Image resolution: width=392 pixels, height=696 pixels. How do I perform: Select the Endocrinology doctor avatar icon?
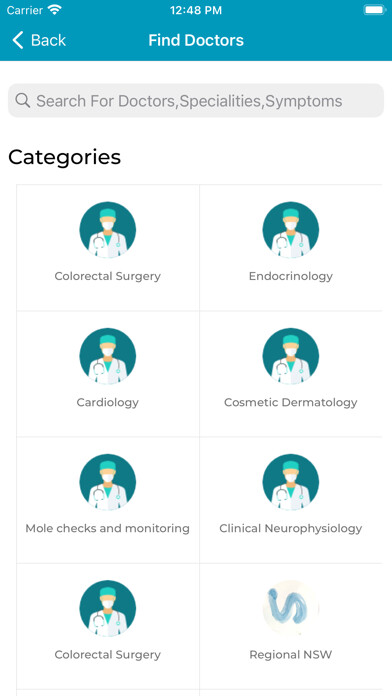click(291, 230)
